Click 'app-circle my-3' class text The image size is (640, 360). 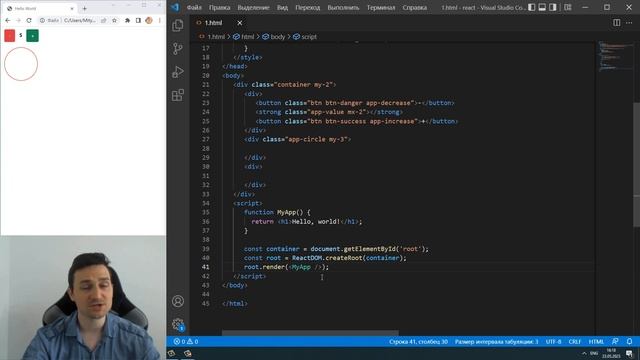tap(318, 139)
